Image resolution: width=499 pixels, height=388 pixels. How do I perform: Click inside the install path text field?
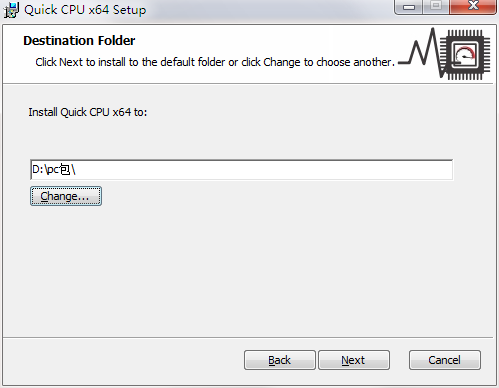(x=241, y=170)
